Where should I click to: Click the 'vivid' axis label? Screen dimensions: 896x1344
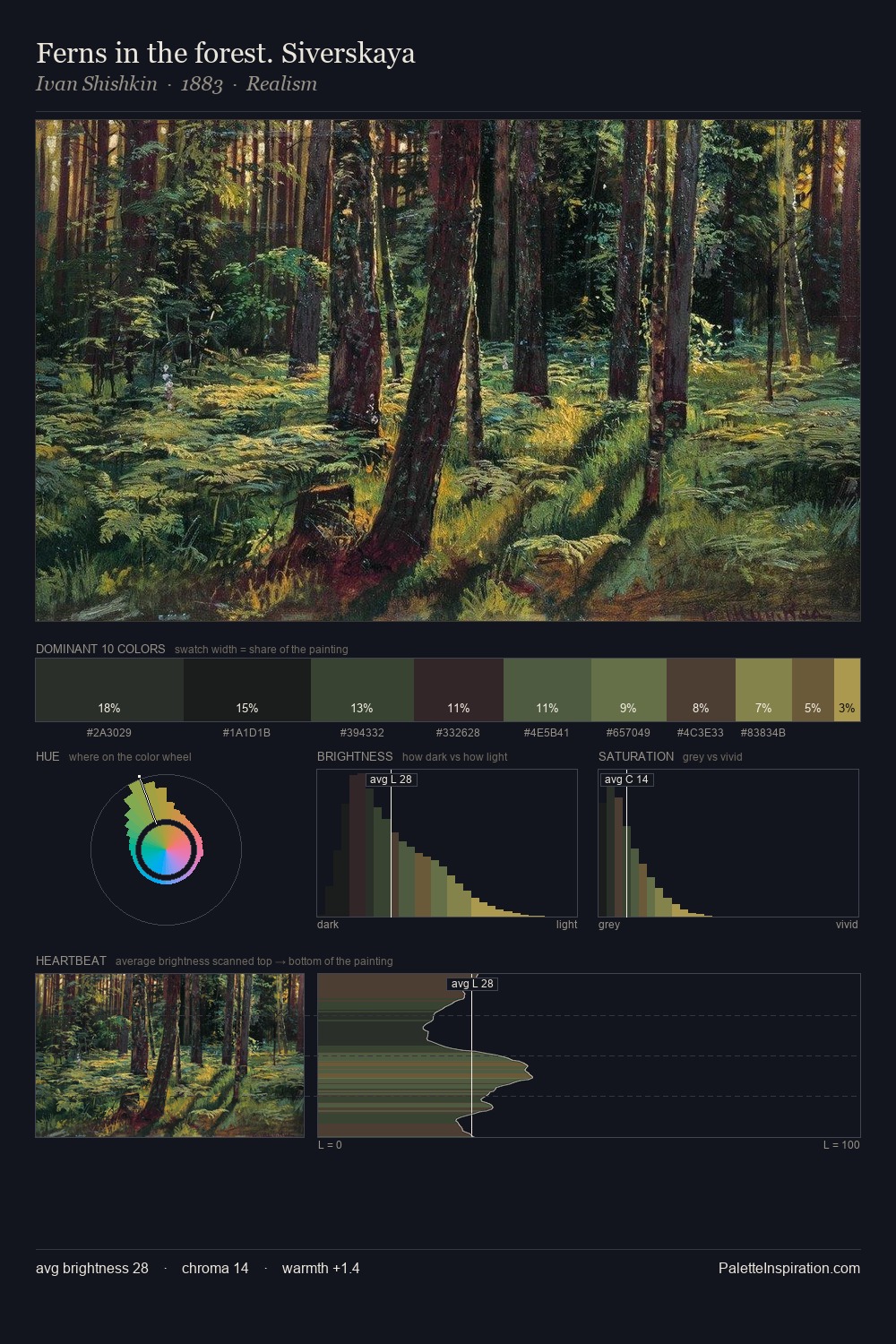847,925
